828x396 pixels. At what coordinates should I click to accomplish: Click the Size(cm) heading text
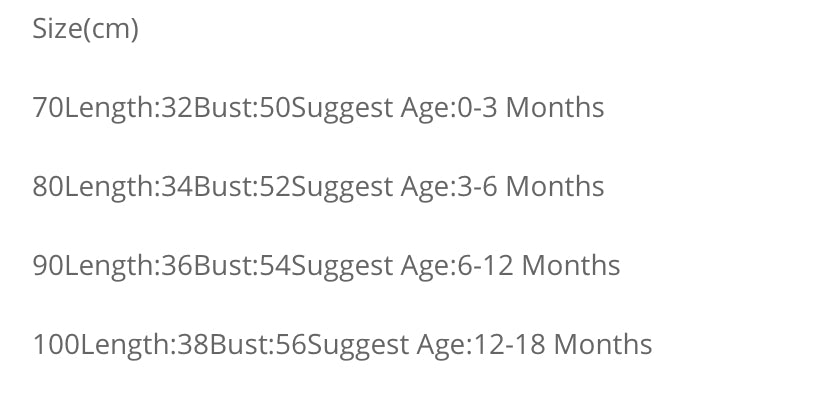86,29
